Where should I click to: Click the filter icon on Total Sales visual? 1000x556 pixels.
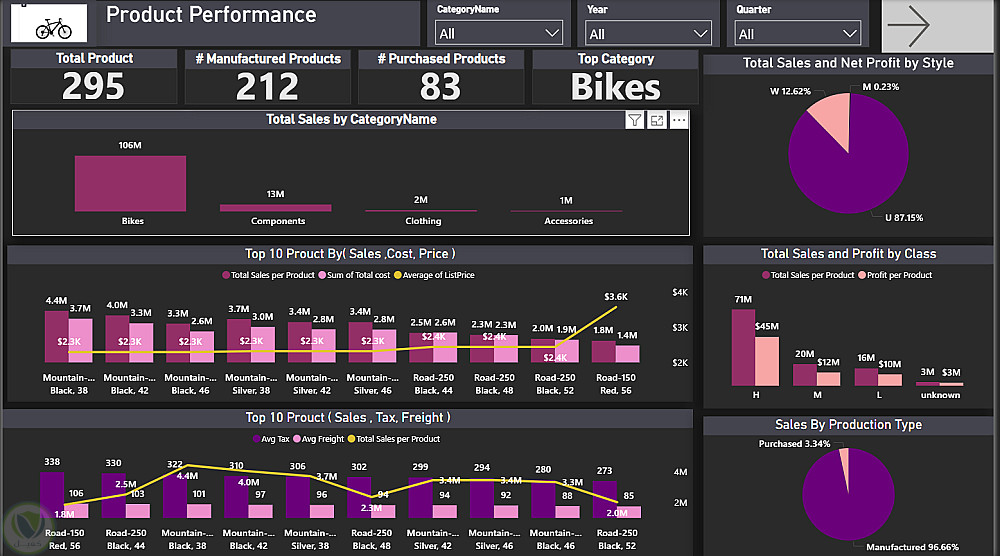click(635, 120)
